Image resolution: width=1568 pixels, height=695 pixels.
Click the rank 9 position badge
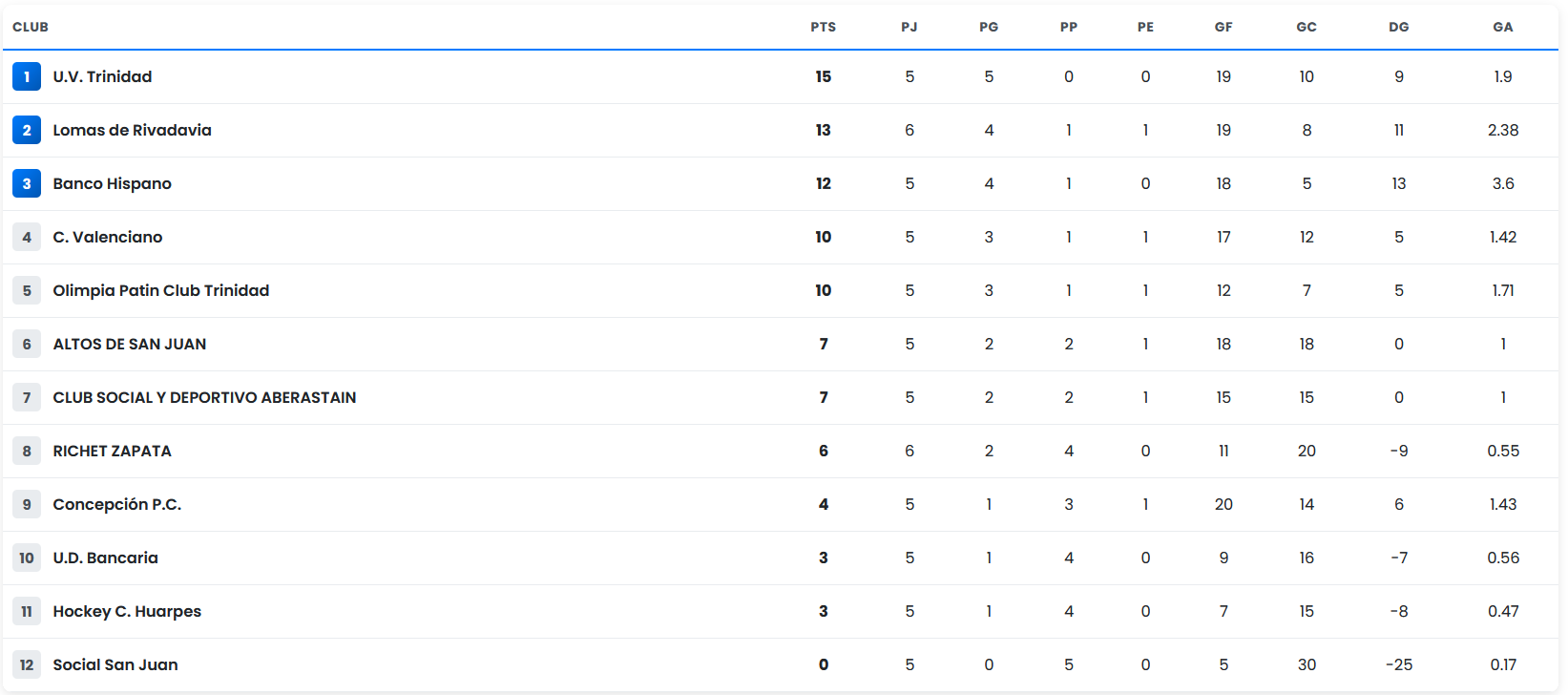pyautogui.click(x=27, y=504)
